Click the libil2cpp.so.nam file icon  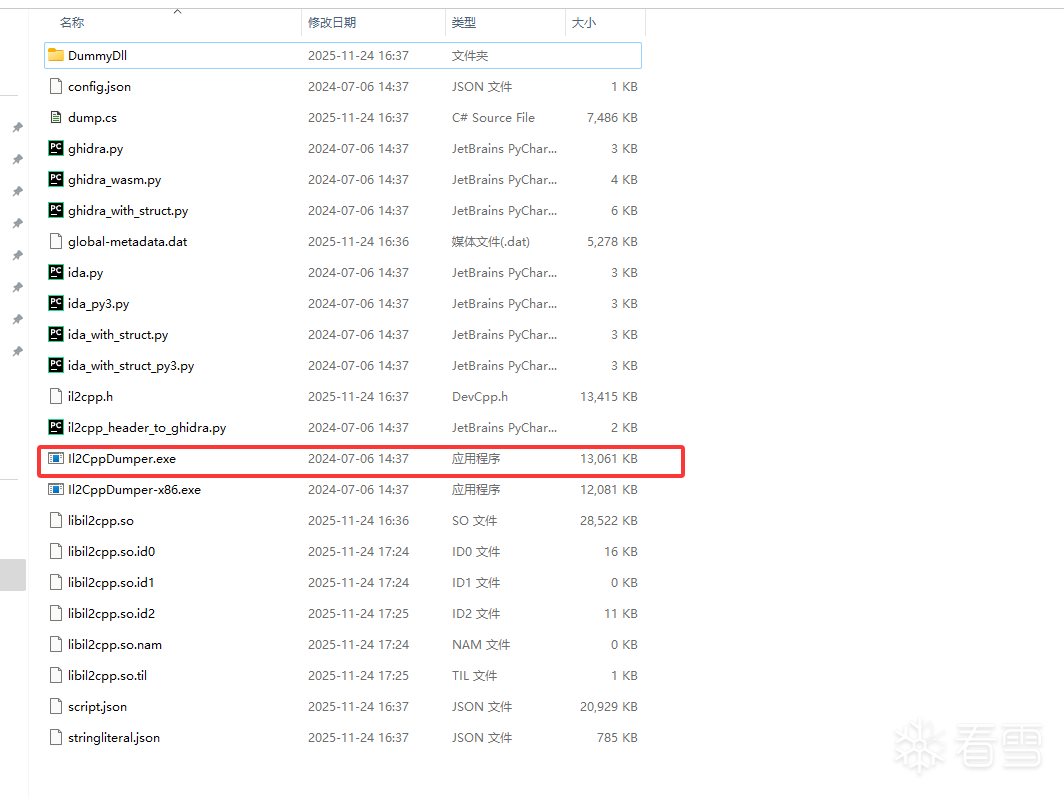point(56,644)
